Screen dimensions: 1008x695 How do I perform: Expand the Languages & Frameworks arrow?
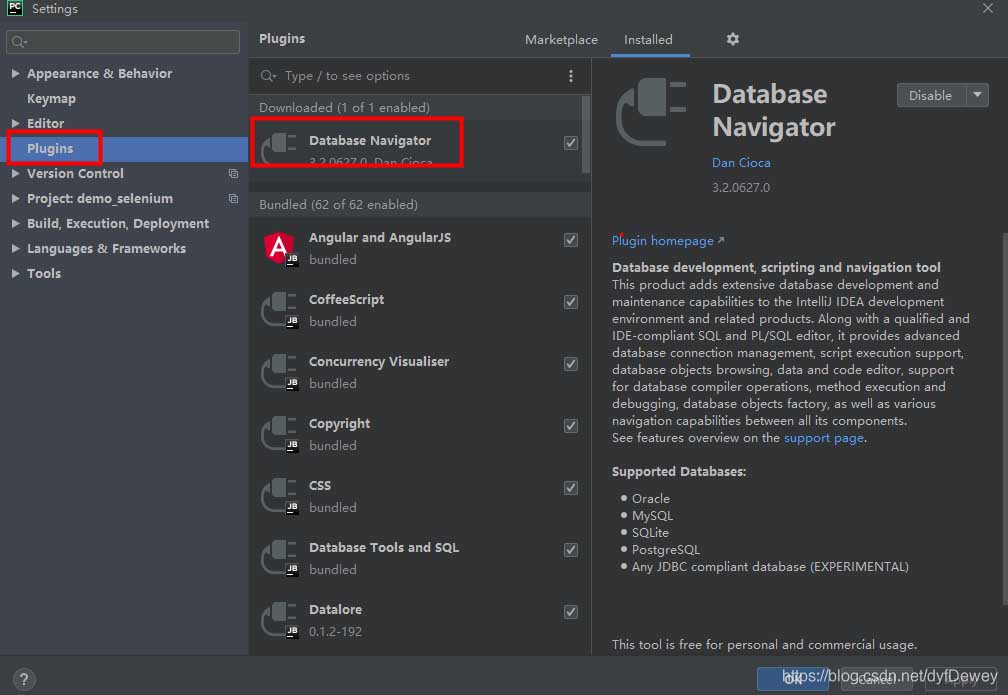point(15,248)
